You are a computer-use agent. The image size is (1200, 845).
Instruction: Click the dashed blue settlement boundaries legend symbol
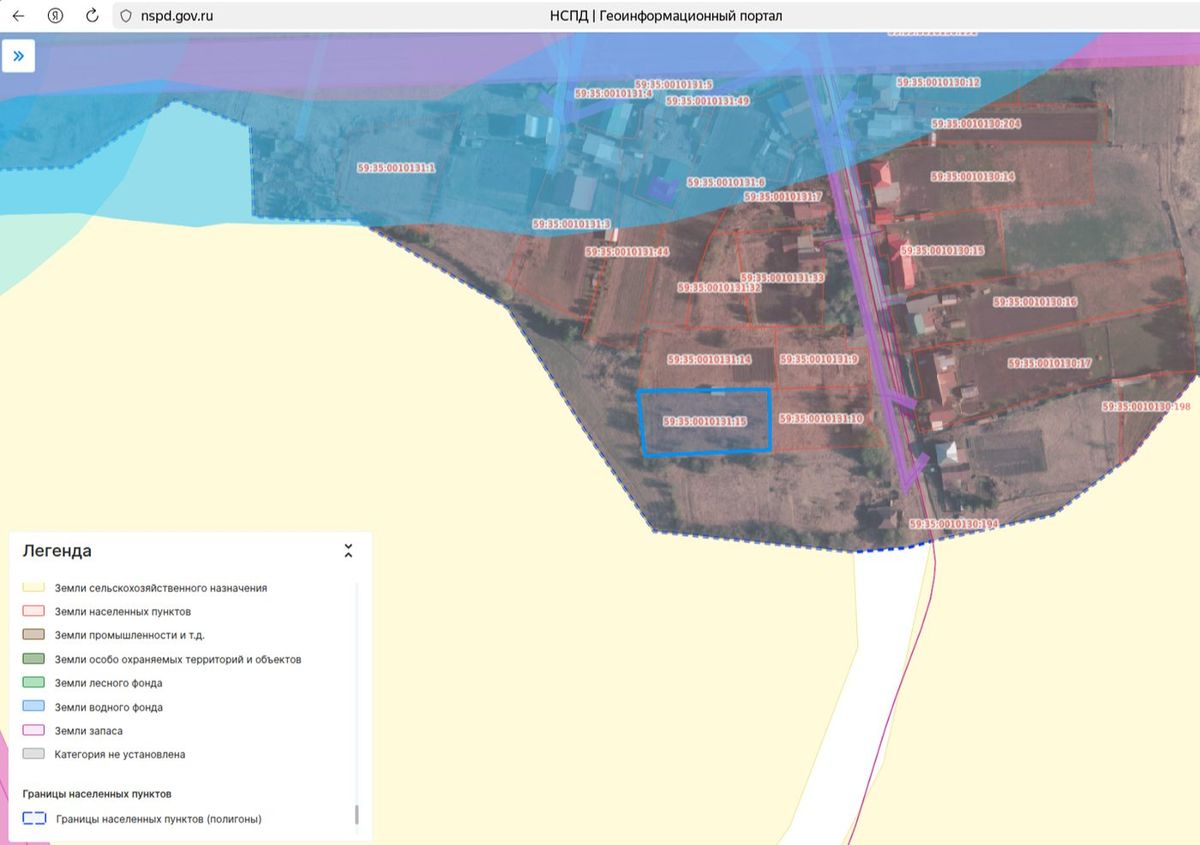point(34,819)
